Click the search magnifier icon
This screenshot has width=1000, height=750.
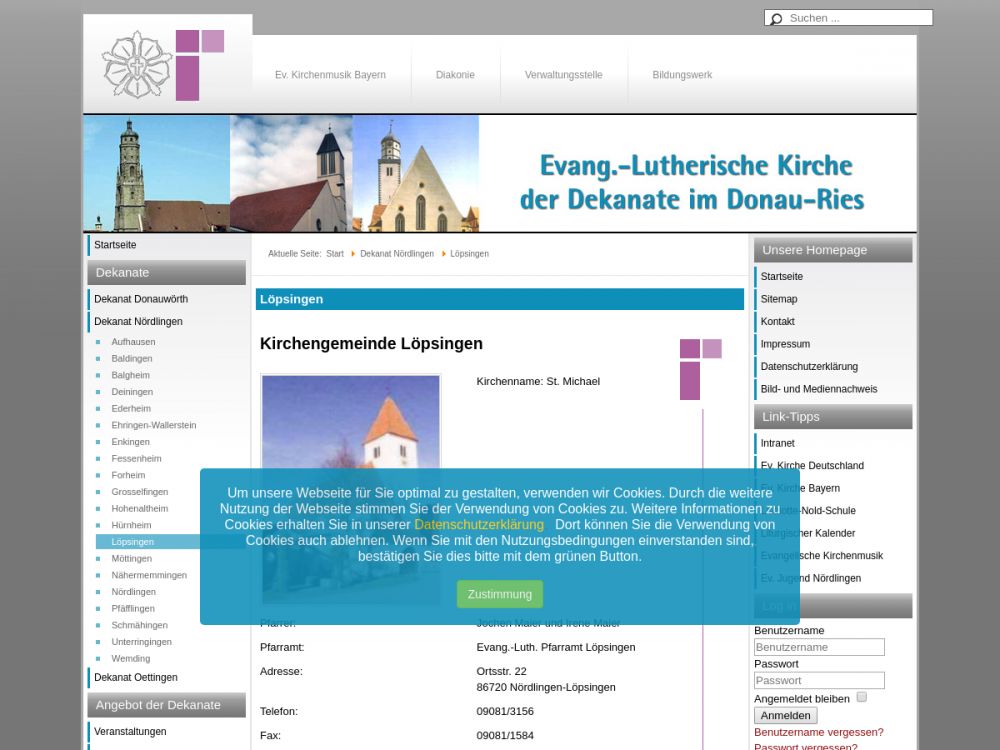[776, 19]
